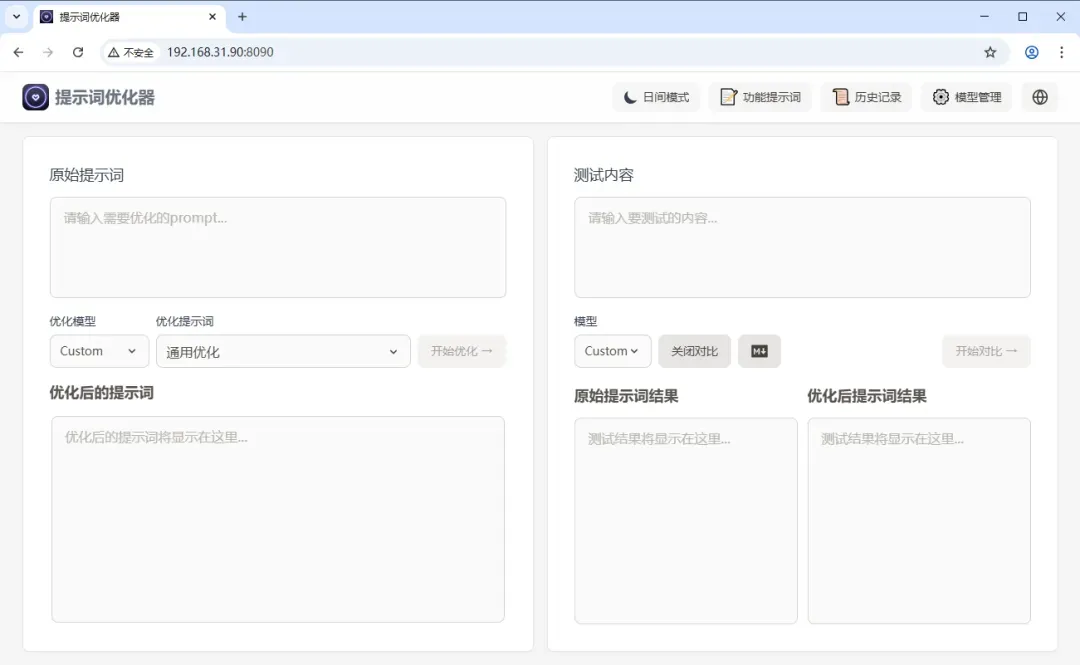Toggle the 日间模式 theme switch

point(656,97)
